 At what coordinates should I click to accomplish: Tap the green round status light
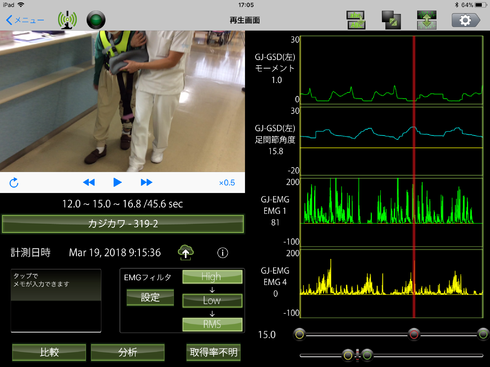tap(96, 20)
